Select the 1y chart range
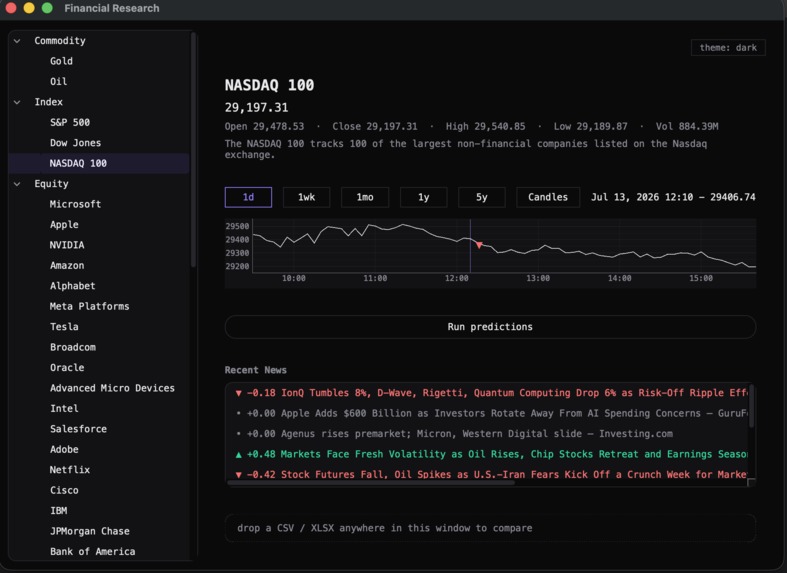Viewport: 787px width, 573px height. tap(424, 197)
